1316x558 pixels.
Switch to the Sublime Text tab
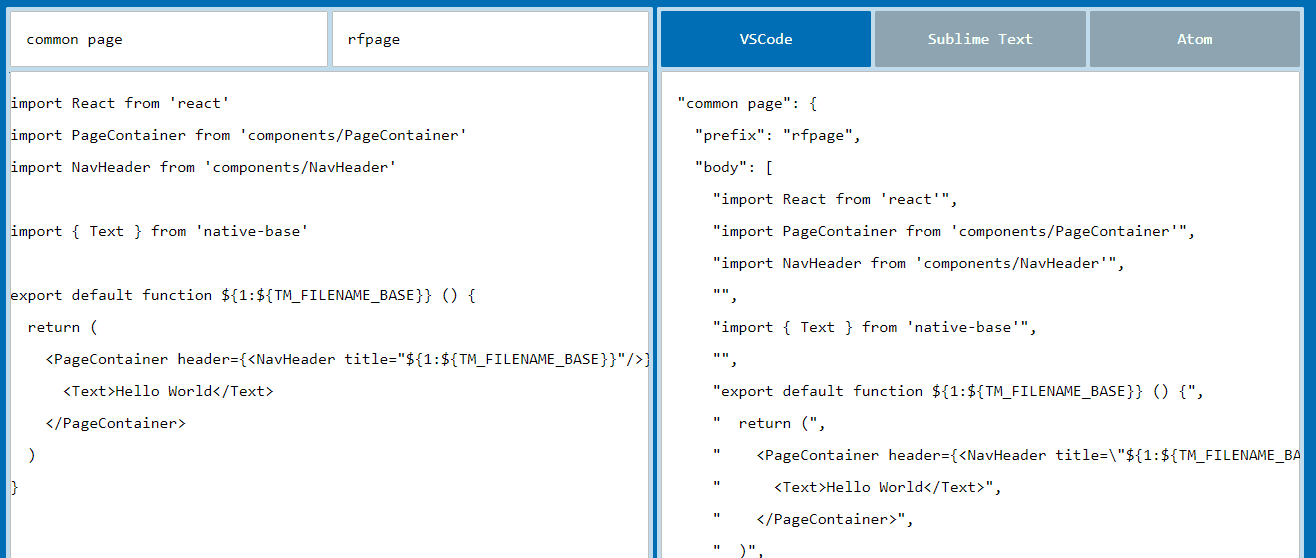click(x=980, y=39)
